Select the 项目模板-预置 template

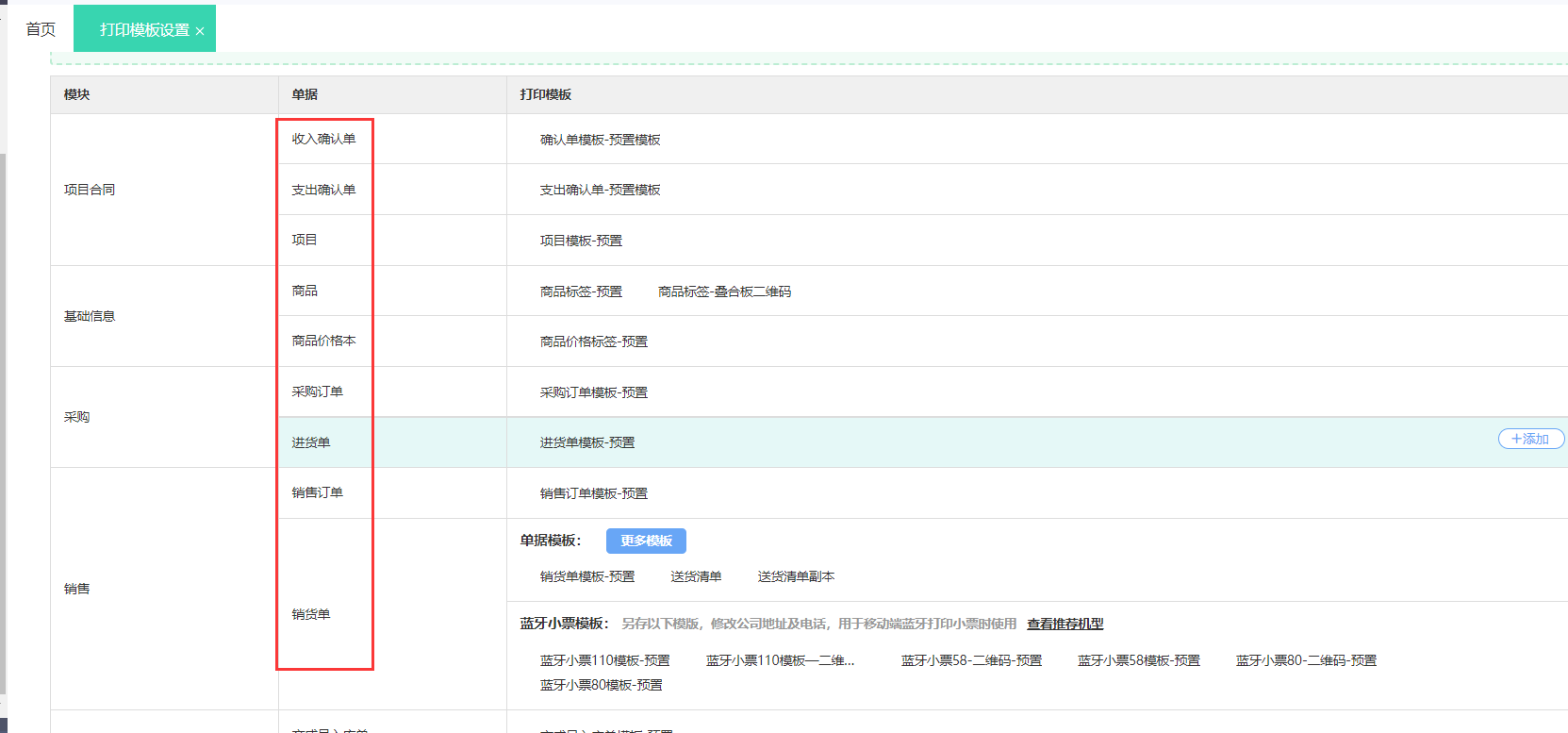(x=581, y=241)
